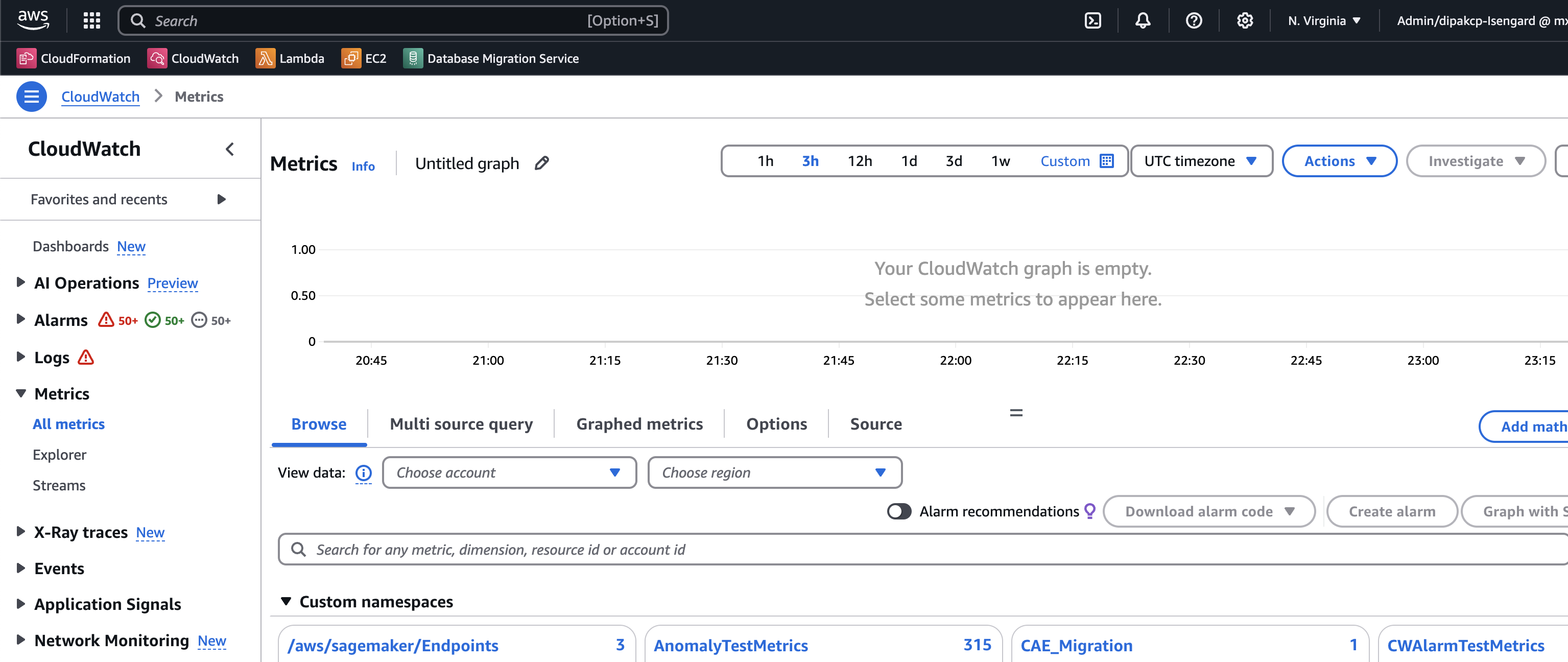Collapse the CloudWatch sidebar with chevron
Viewport: 1568px width, 662px height.
[x=229, y=149]
